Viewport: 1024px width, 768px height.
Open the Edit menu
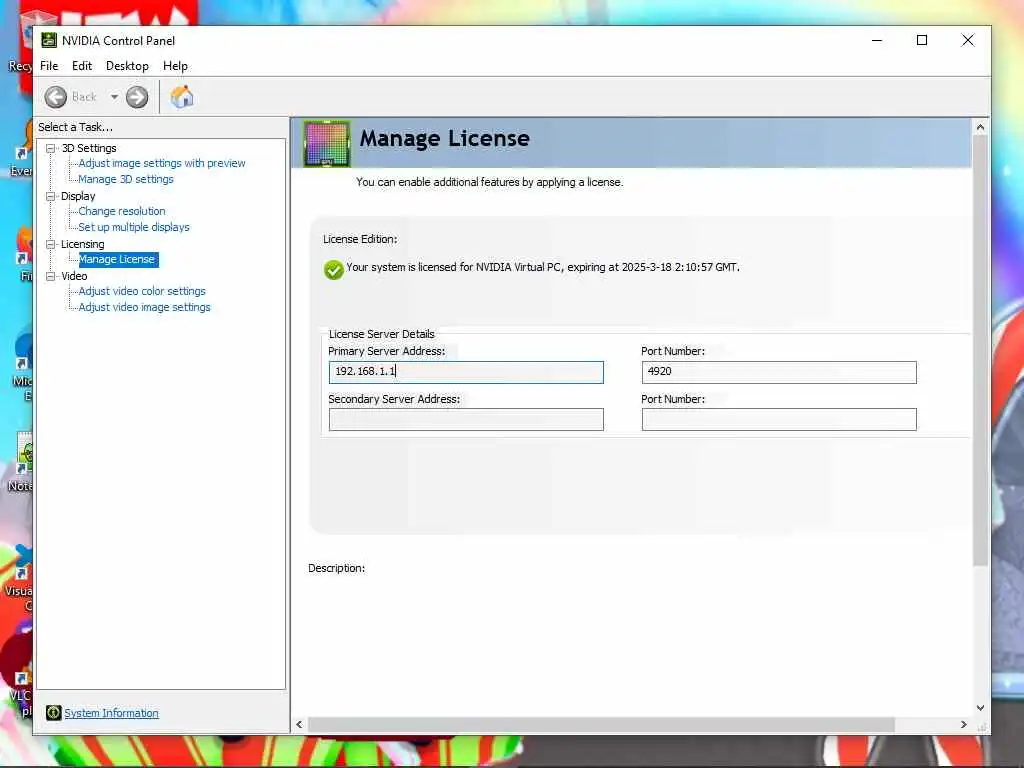point(82,66)
